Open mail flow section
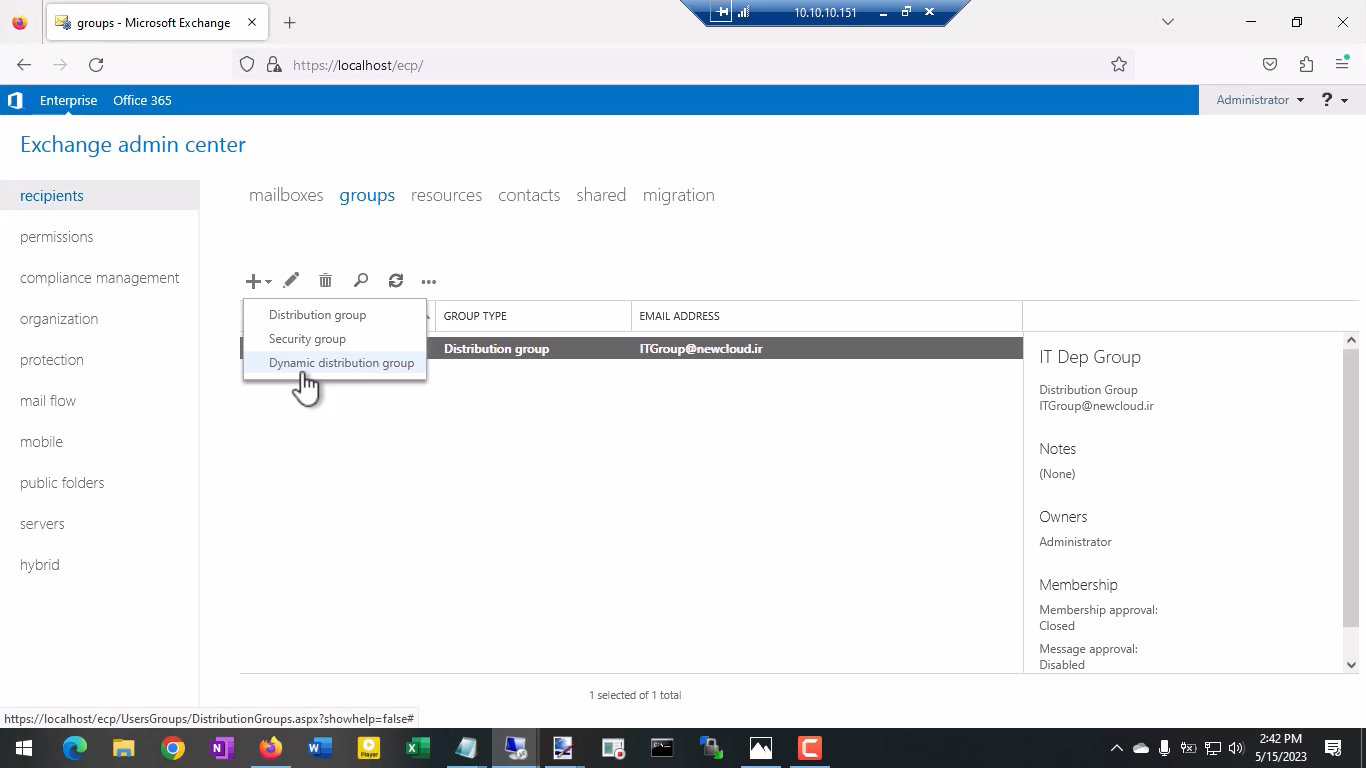 tap(48, 401)
